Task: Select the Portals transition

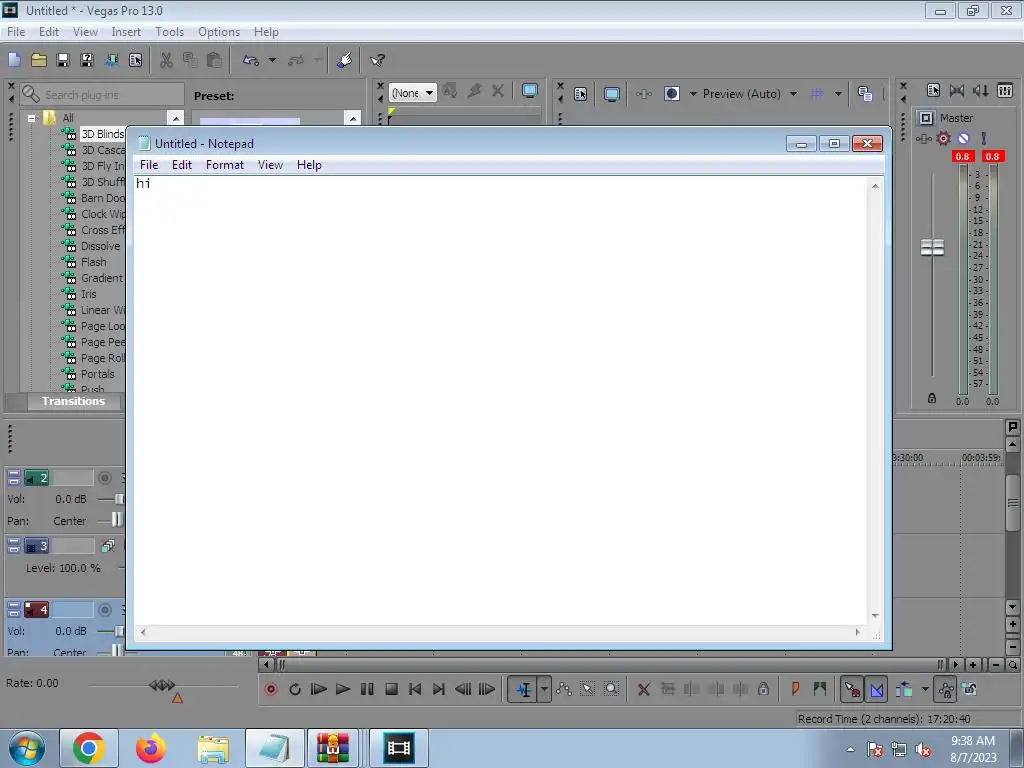Action: click(97, 374)
